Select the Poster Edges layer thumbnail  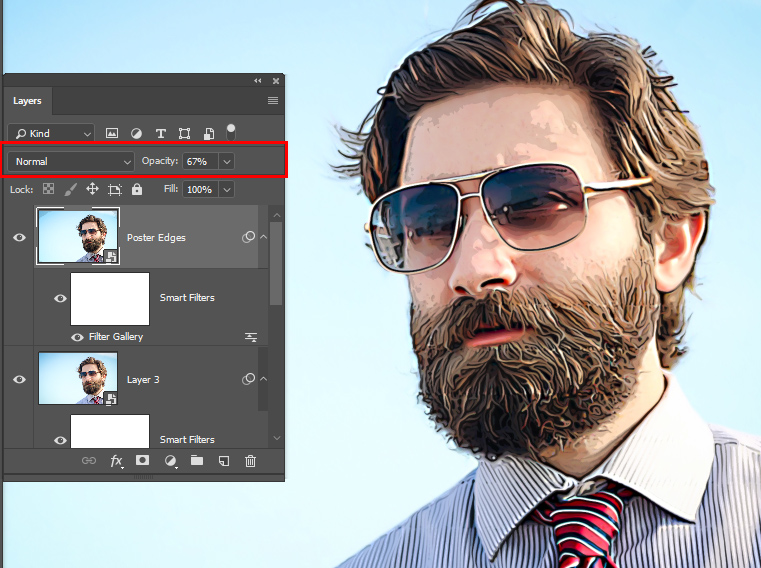[78, 237]
